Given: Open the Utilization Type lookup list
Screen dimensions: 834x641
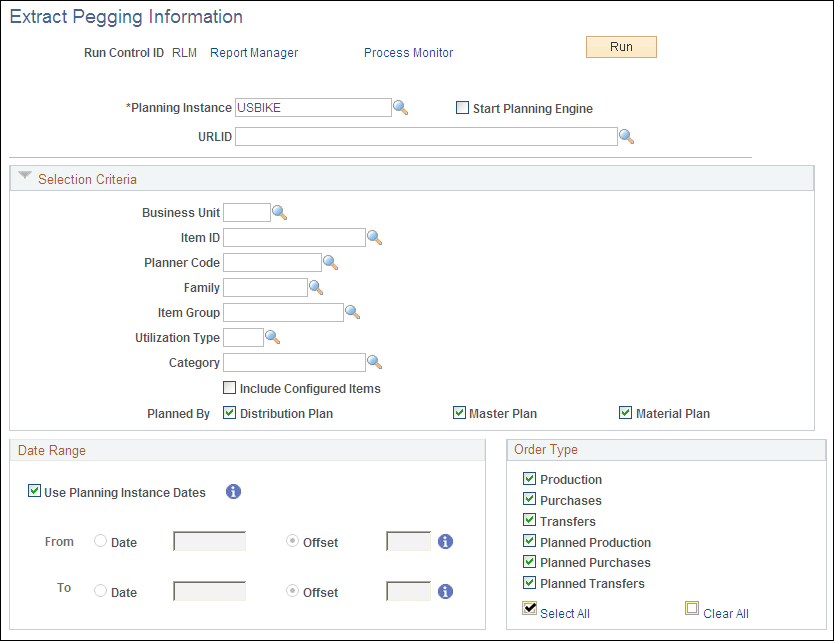Looking at the screenshot, I should (272, 337).
